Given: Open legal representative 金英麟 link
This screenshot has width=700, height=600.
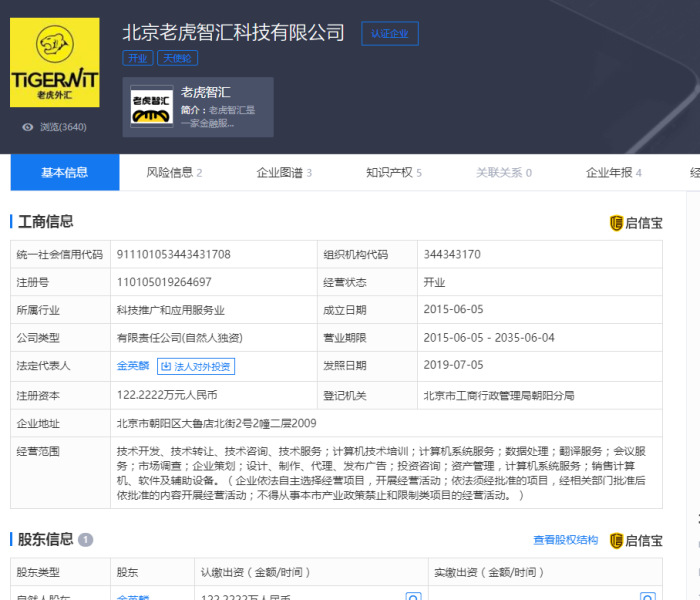Looking at the screenshot, I should [134, 366].
